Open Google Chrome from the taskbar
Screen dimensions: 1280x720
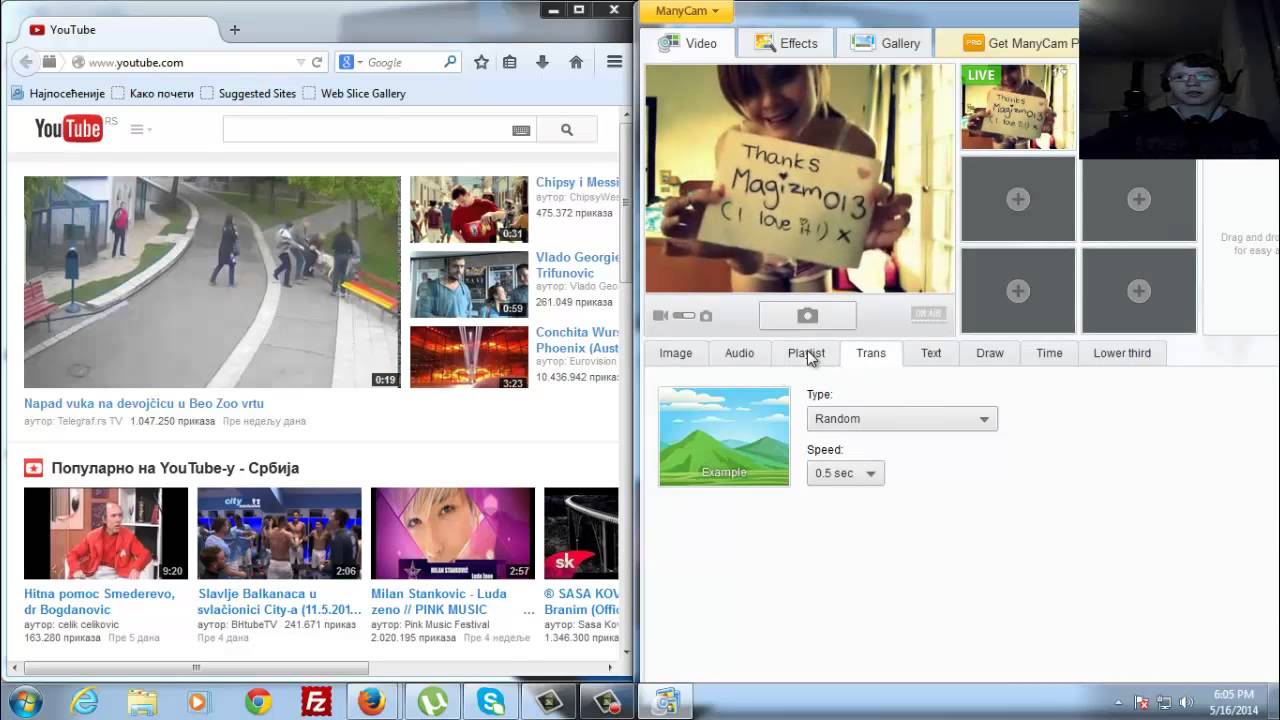(258, 702)
